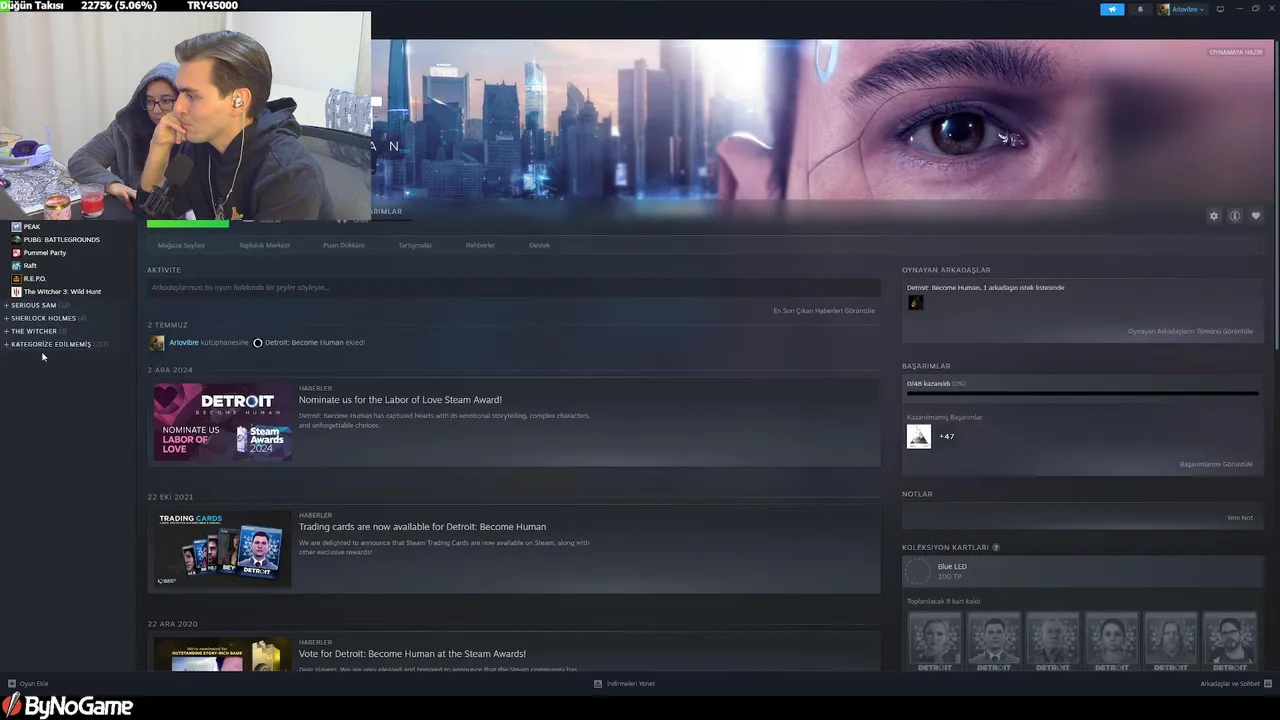The image size is (1280, 720).
Task: Click the Pummel Party game icon
Action: pos(16,253)
